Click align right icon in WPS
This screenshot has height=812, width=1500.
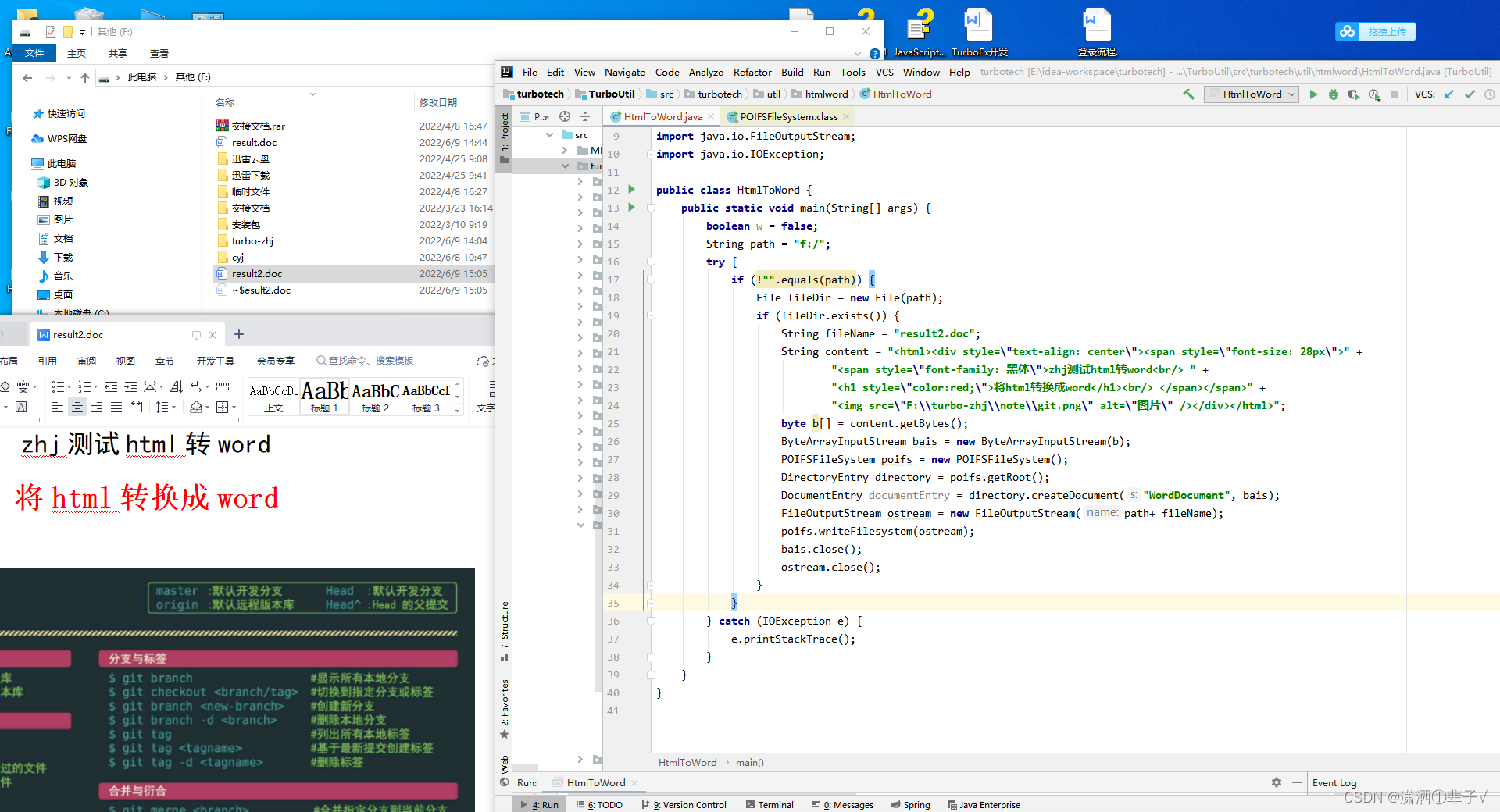coord(97,407)
